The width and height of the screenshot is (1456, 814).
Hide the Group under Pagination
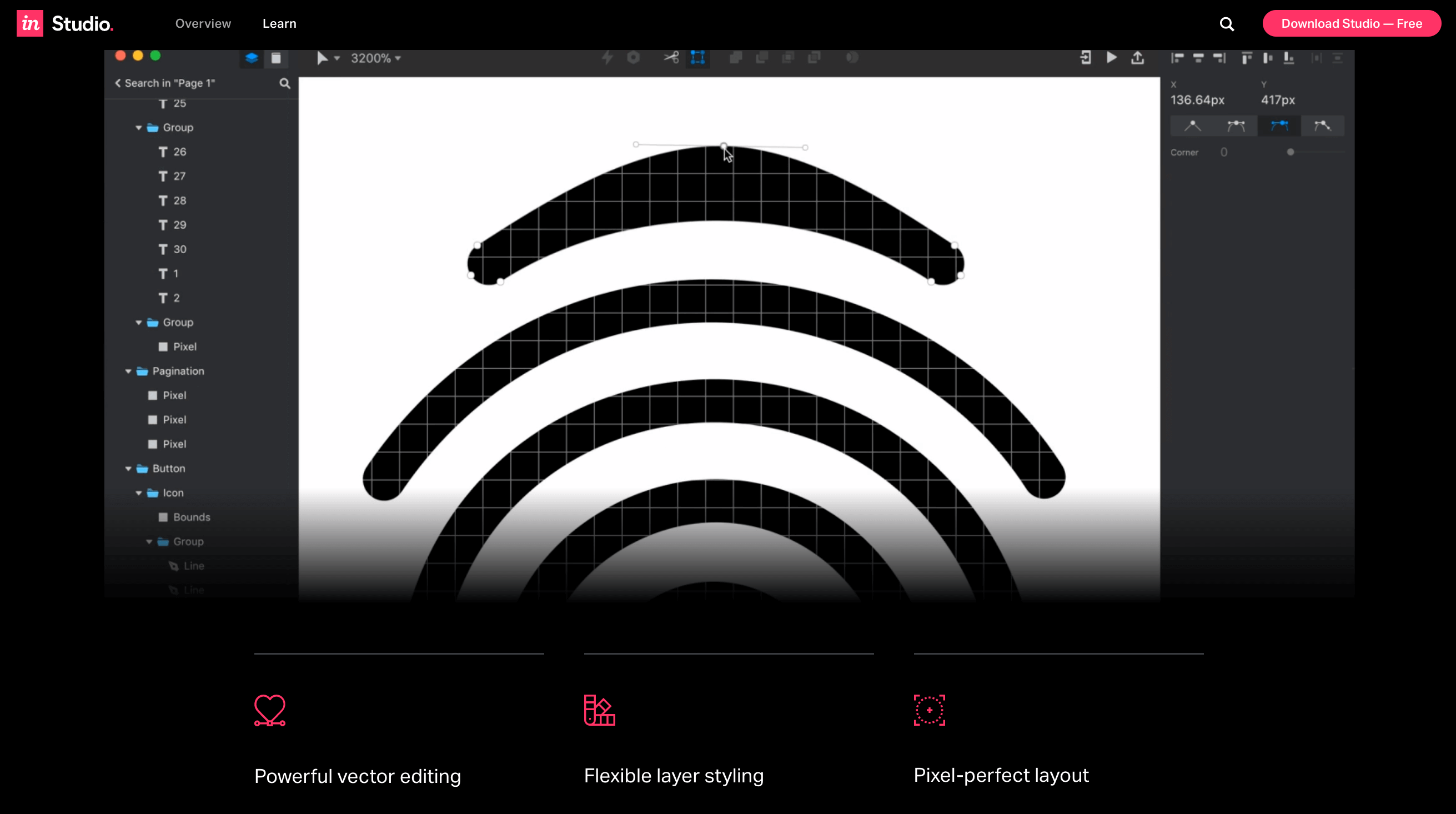coord(178,322)
